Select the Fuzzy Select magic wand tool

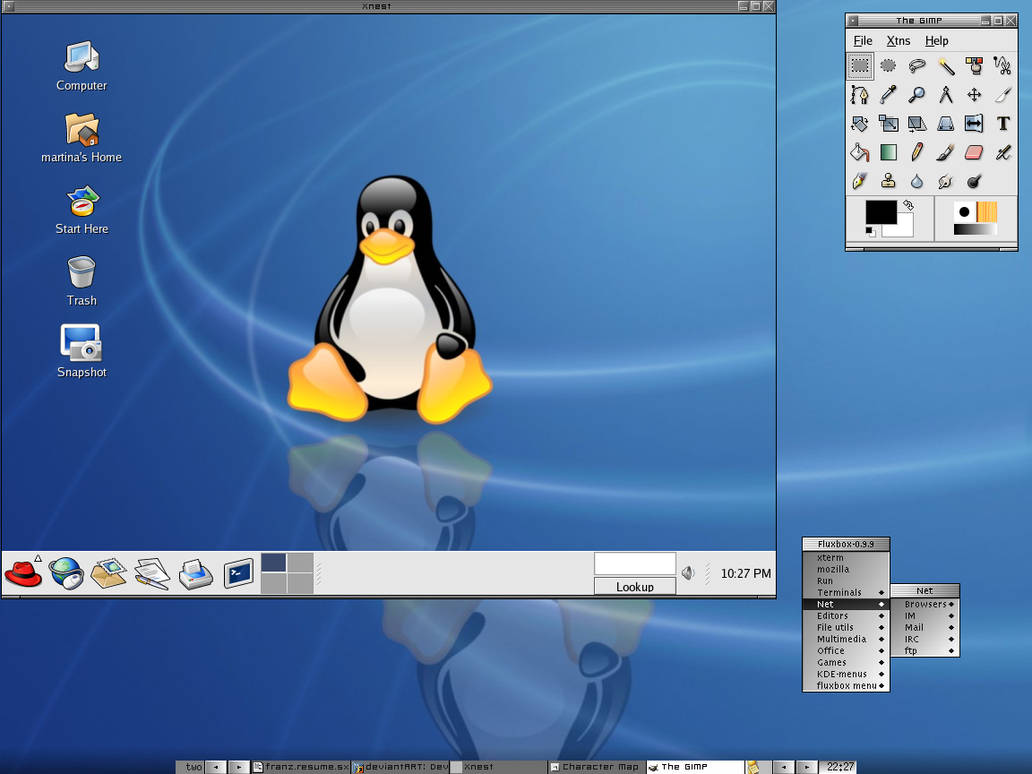pyautogui.click(x=946, y=66)
